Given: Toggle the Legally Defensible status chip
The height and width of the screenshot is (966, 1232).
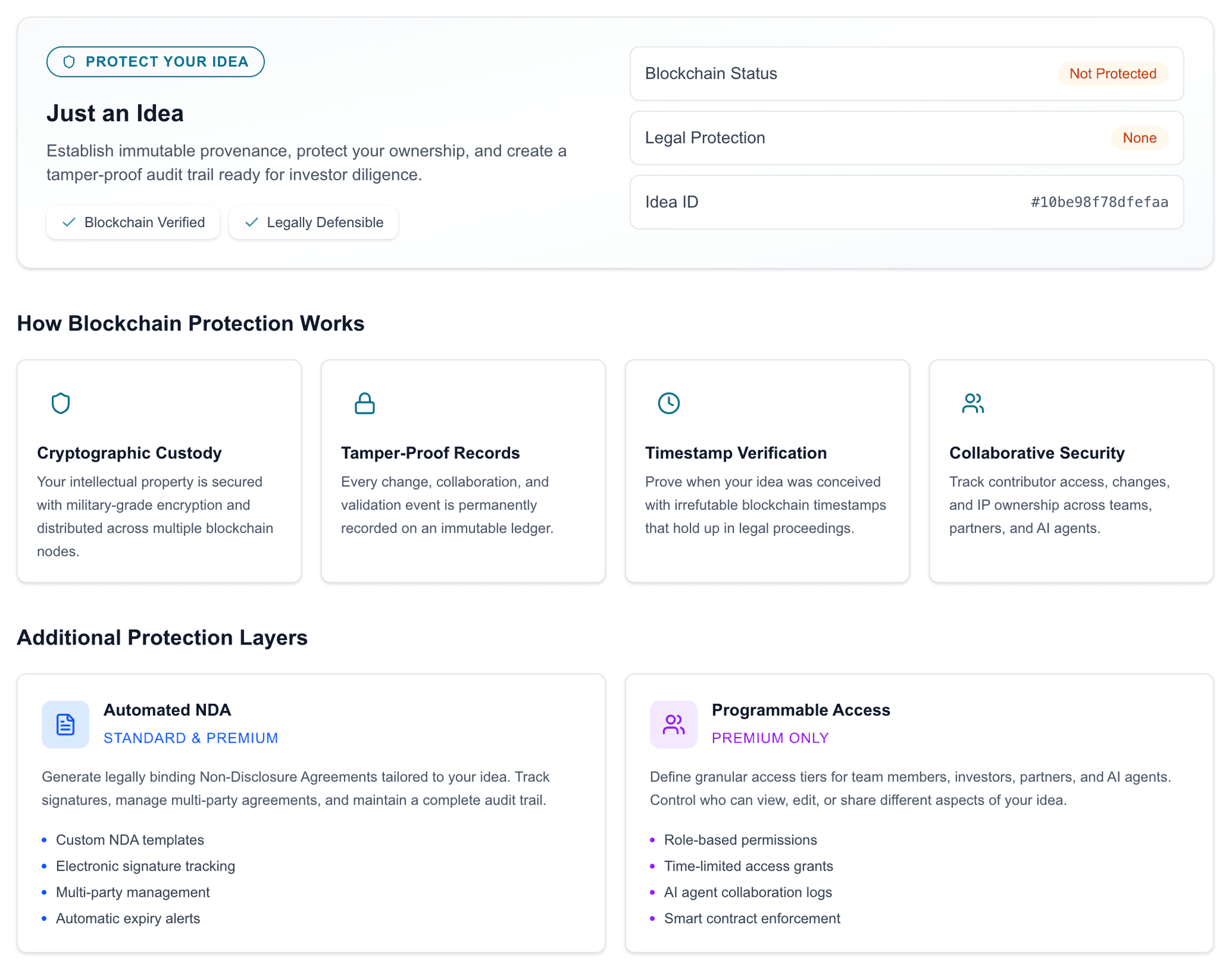Looking at the screenshot, I should click(313, 223).
